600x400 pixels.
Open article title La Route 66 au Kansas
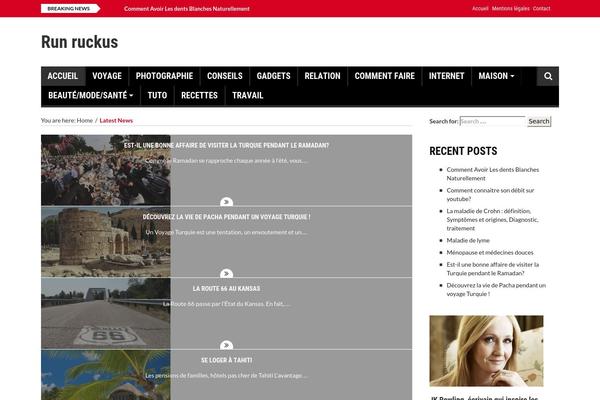pos(226,289)
